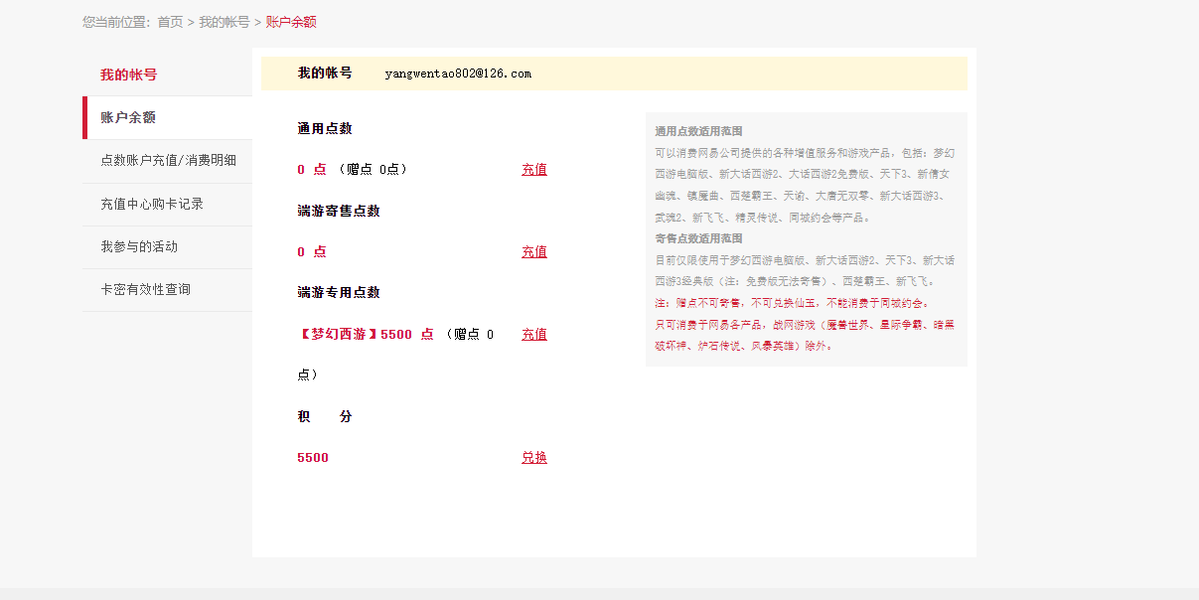
Task: Go to 首页 in the breadcrumb
Action: point(170,22)
